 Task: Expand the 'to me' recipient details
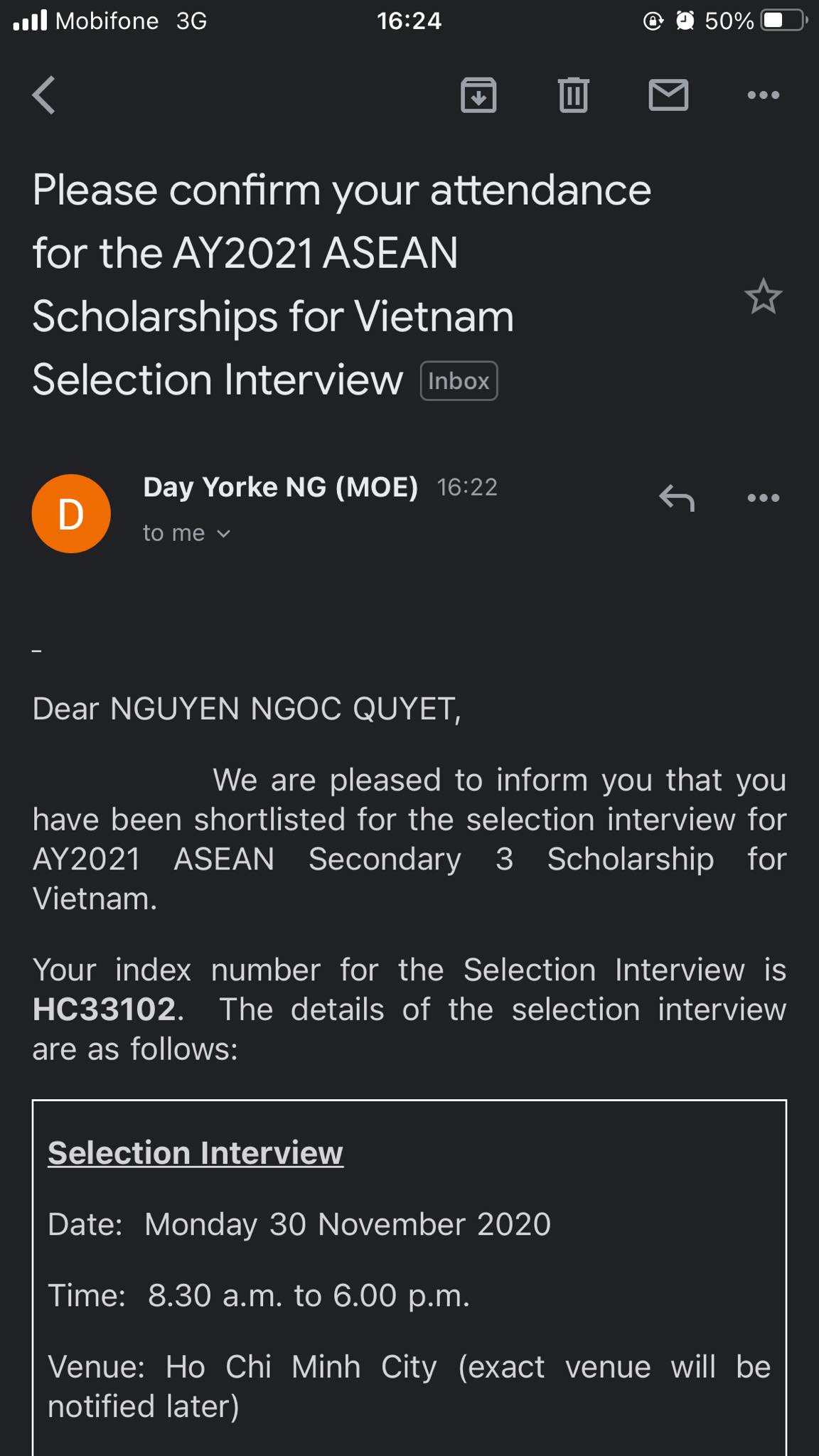[186, 533]
